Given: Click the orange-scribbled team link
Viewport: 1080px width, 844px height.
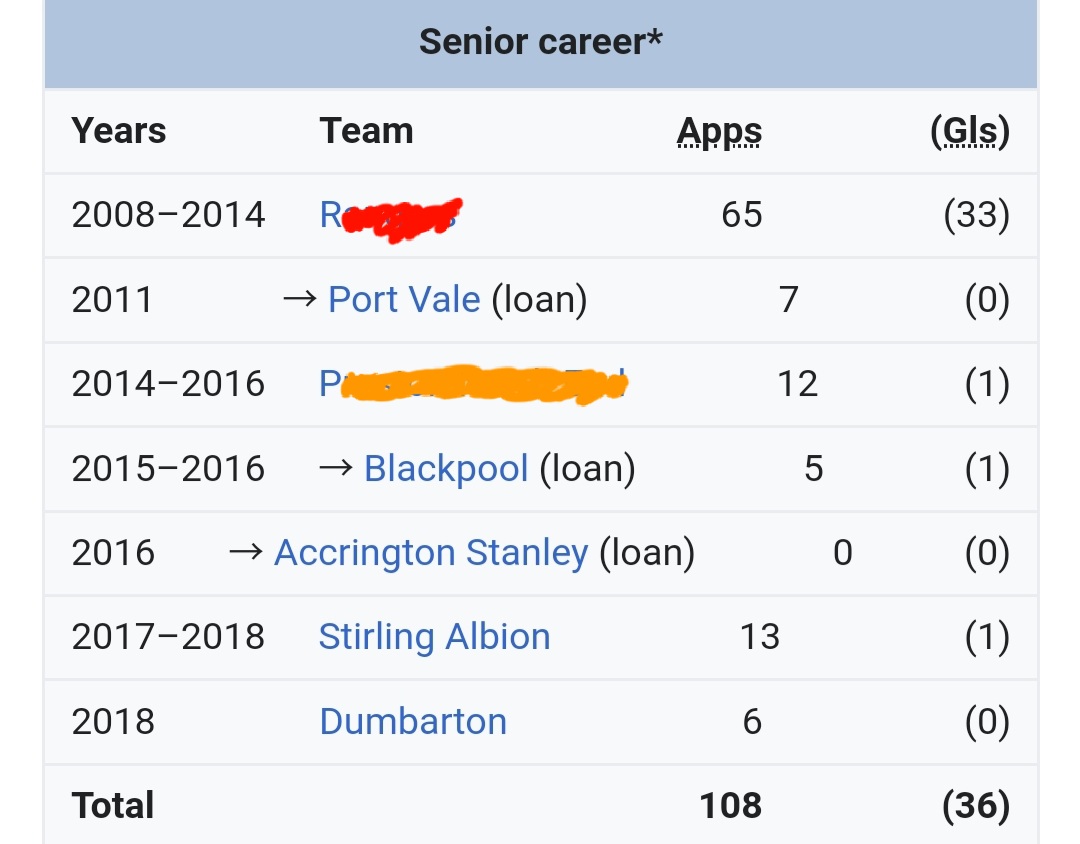Looking at the screenshot, I should tap(472, 384).
